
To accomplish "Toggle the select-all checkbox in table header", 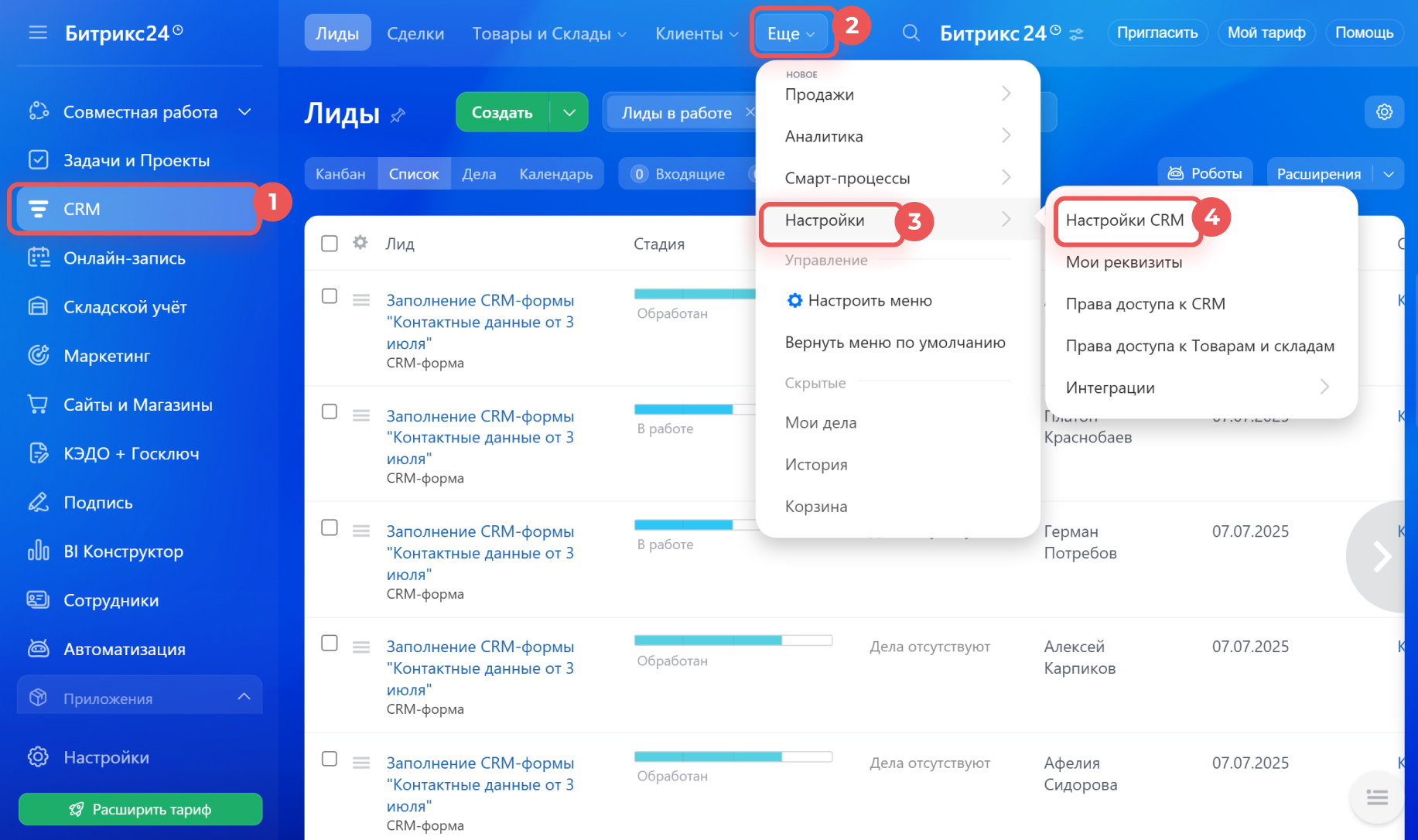I will tap(330, 243).
